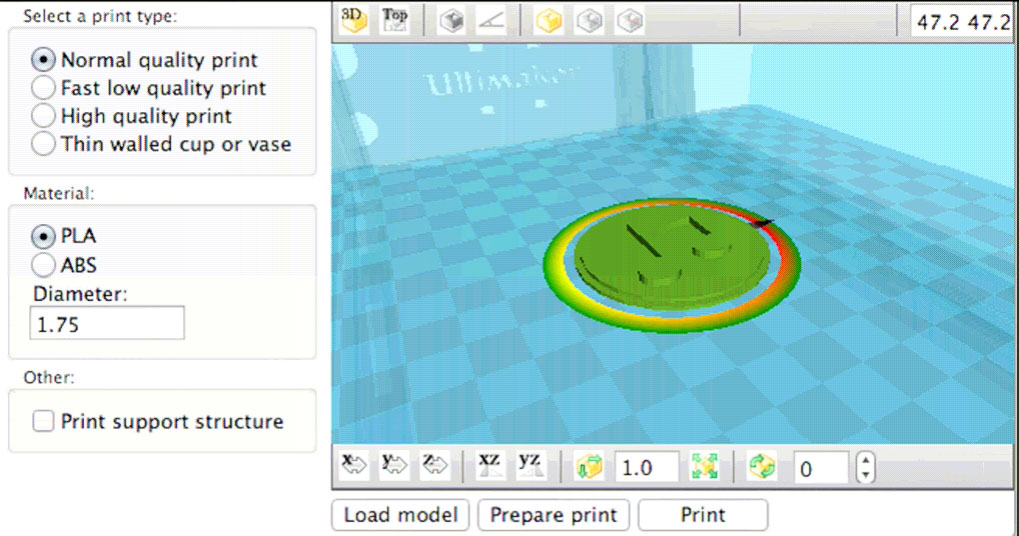
Task: Click the flip Y axis icon
Action: click(x=394, y=465)
